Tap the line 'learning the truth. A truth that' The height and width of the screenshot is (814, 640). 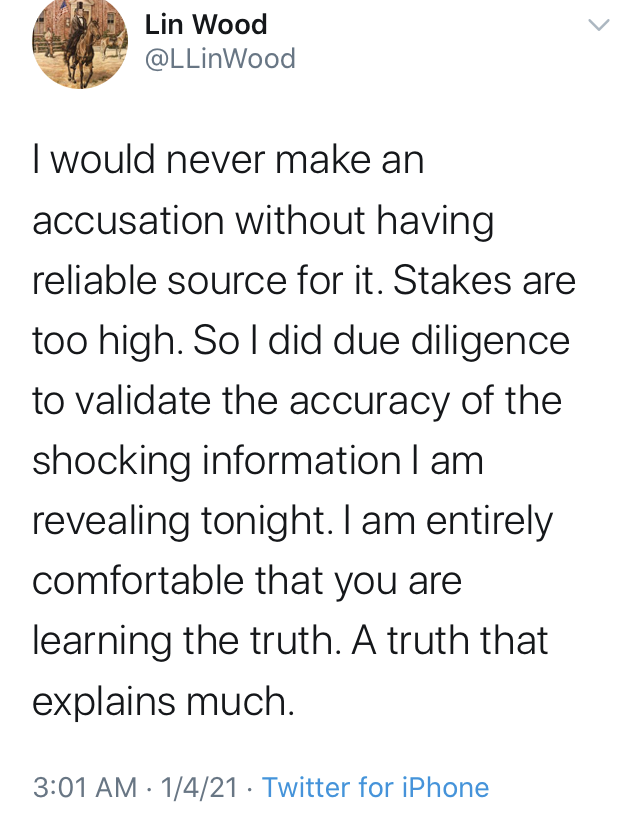pos(290,641)
